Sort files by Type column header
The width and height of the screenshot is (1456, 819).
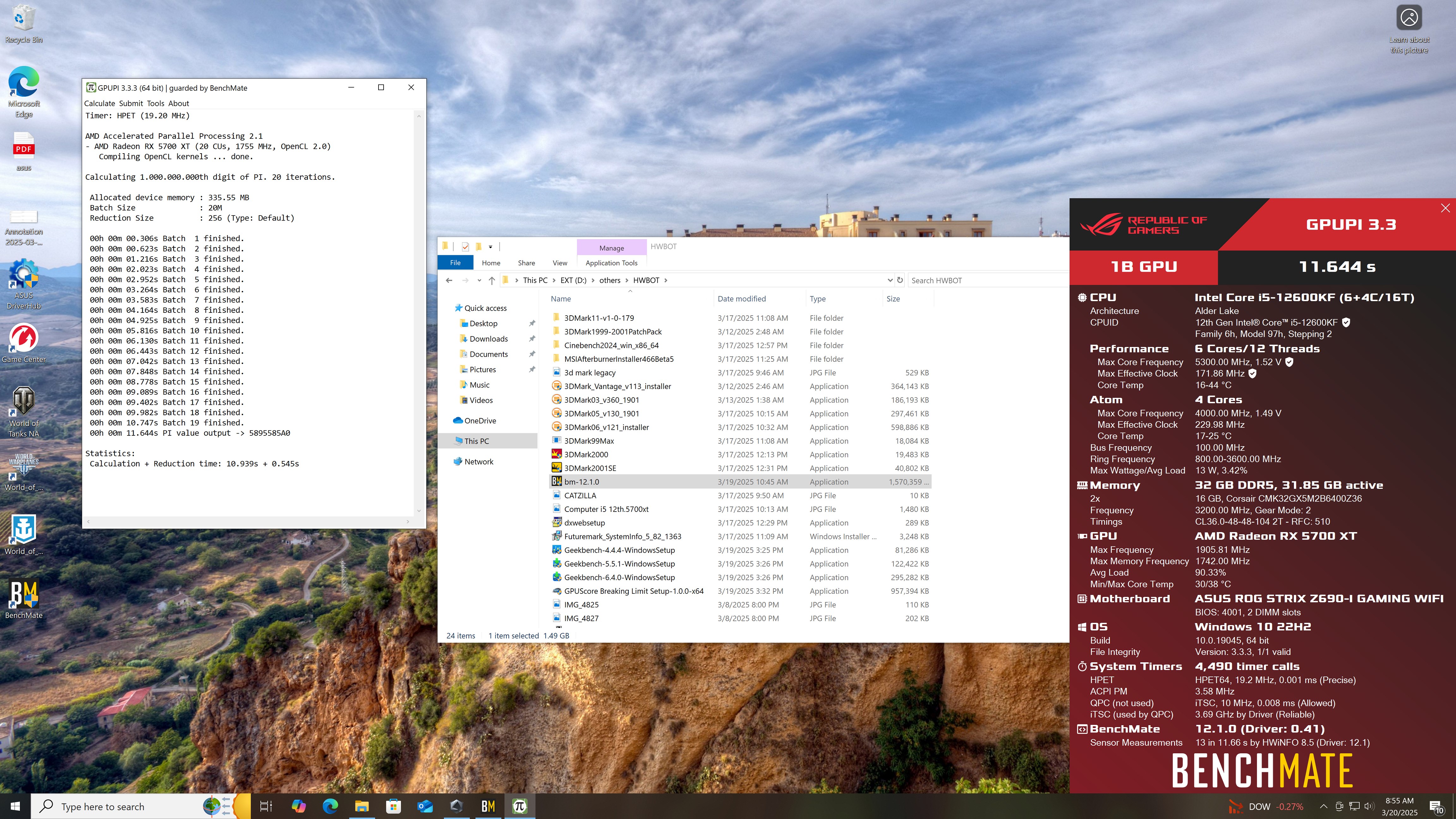(844, 299)
